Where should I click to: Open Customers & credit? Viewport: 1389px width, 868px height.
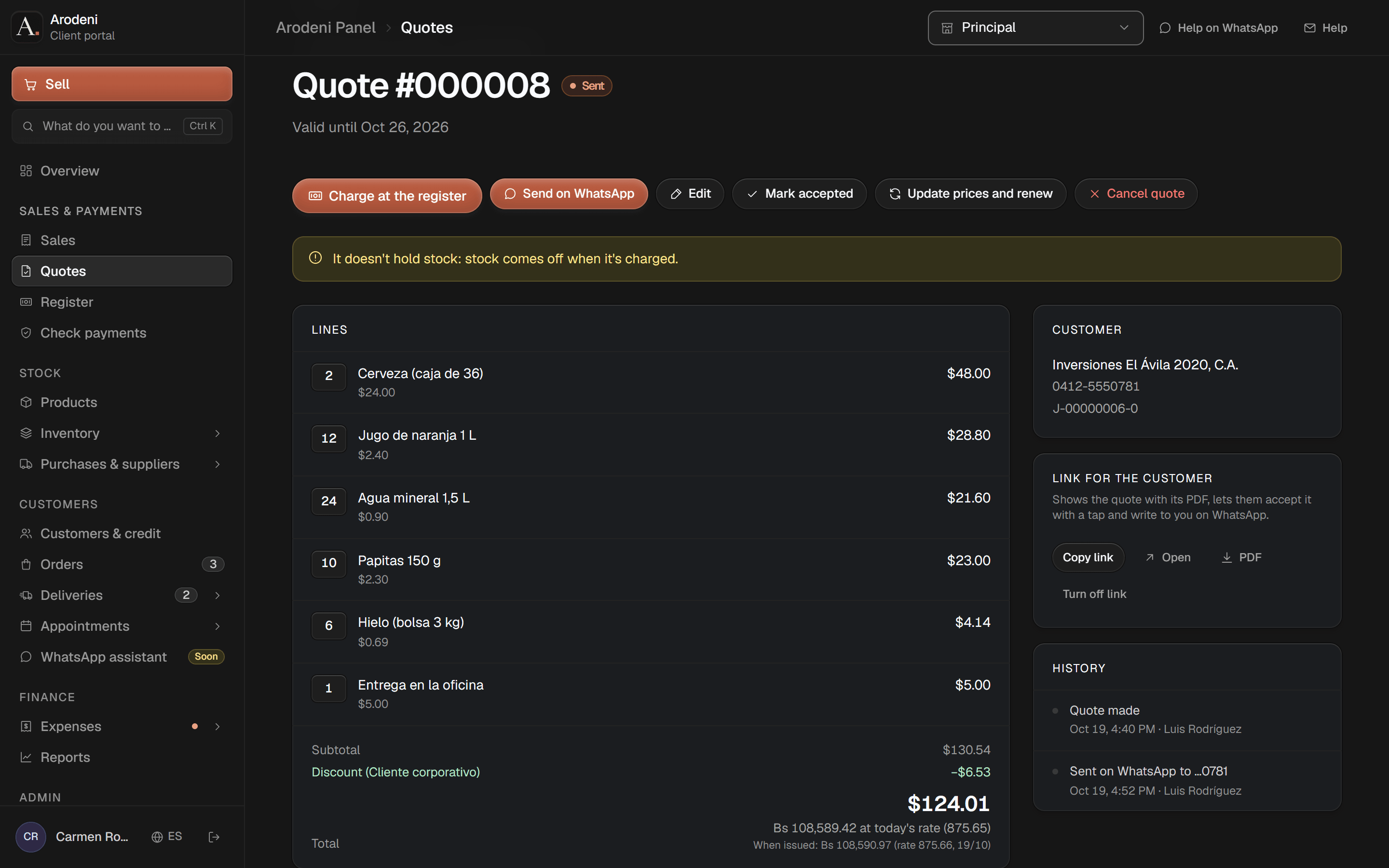coord(122,533)
